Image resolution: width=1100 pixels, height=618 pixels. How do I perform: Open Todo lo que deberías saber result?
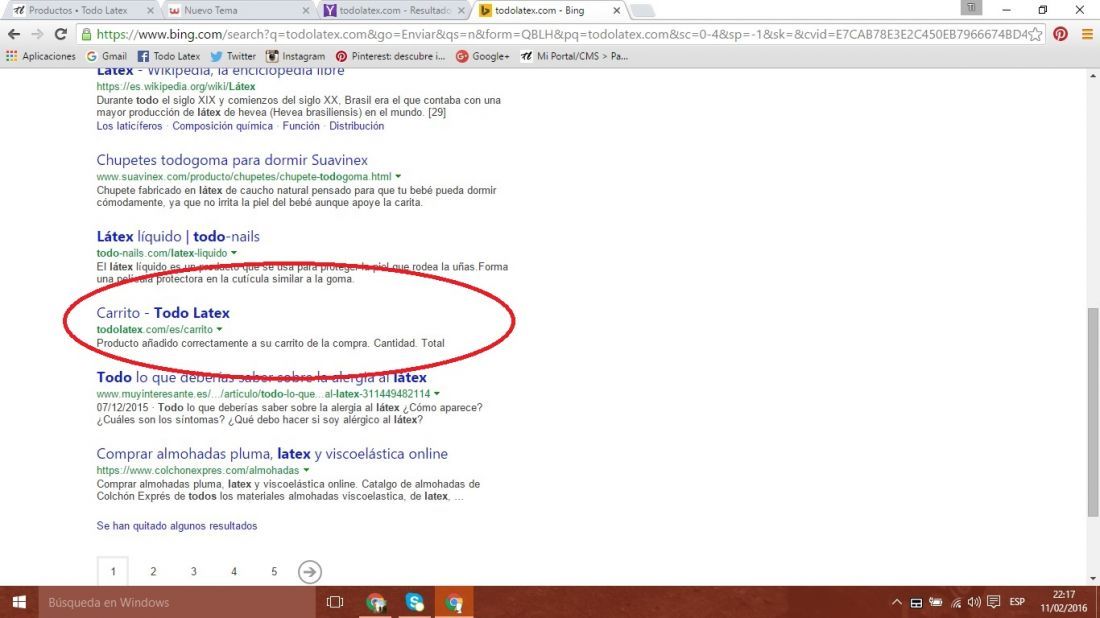click(x=261, y=377)
